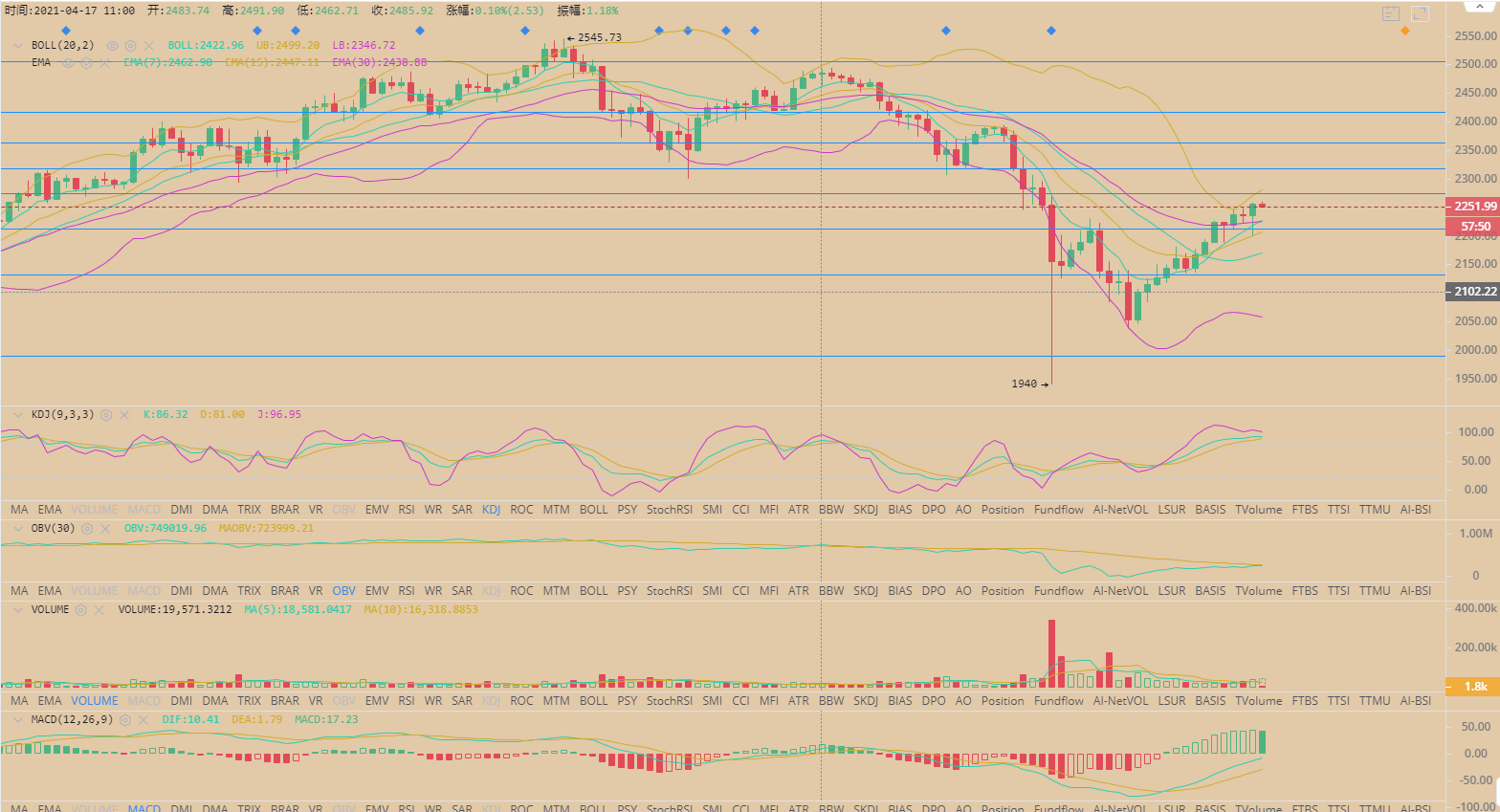Switch to TRIX in the tab row under OBV chart
The image size is (1500, 812).
(250, 591)
